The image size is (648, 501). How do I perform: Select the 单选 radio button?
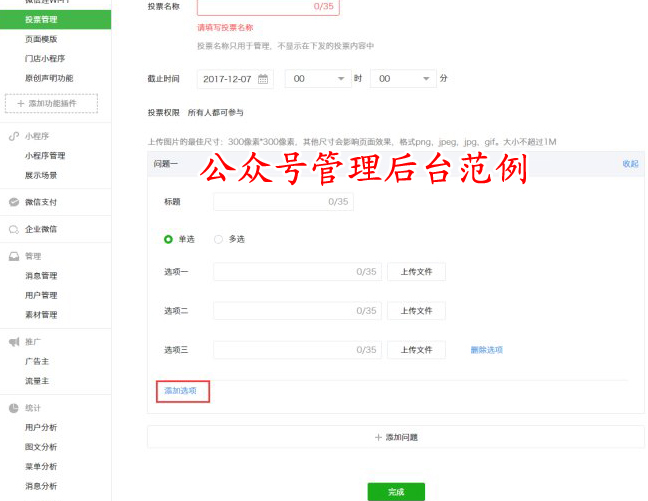(168, 239)
